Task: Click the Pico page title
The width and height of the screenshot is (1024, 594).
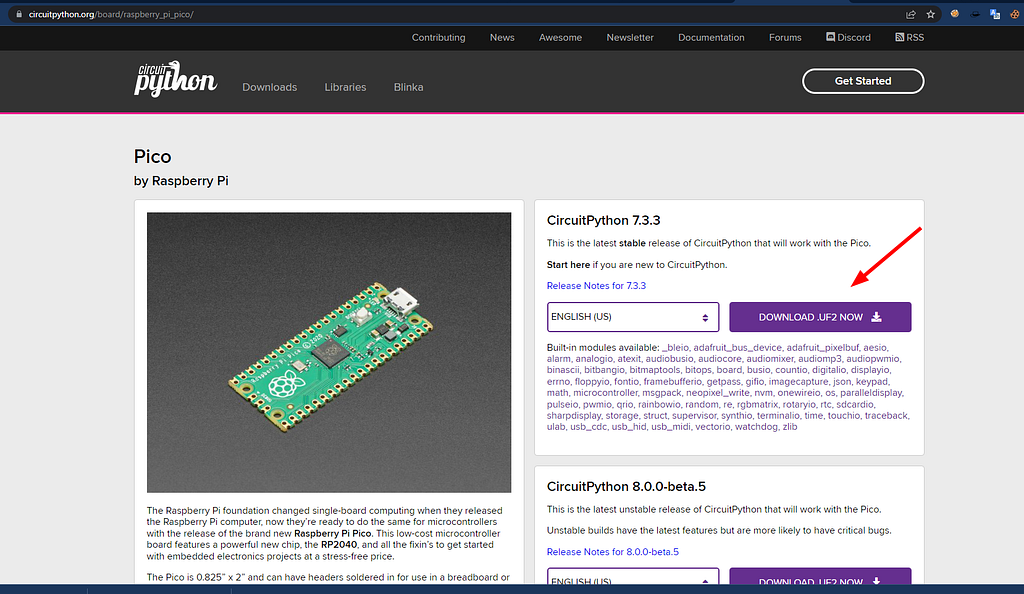Action: pyautogui.click(x=152, y=157)
